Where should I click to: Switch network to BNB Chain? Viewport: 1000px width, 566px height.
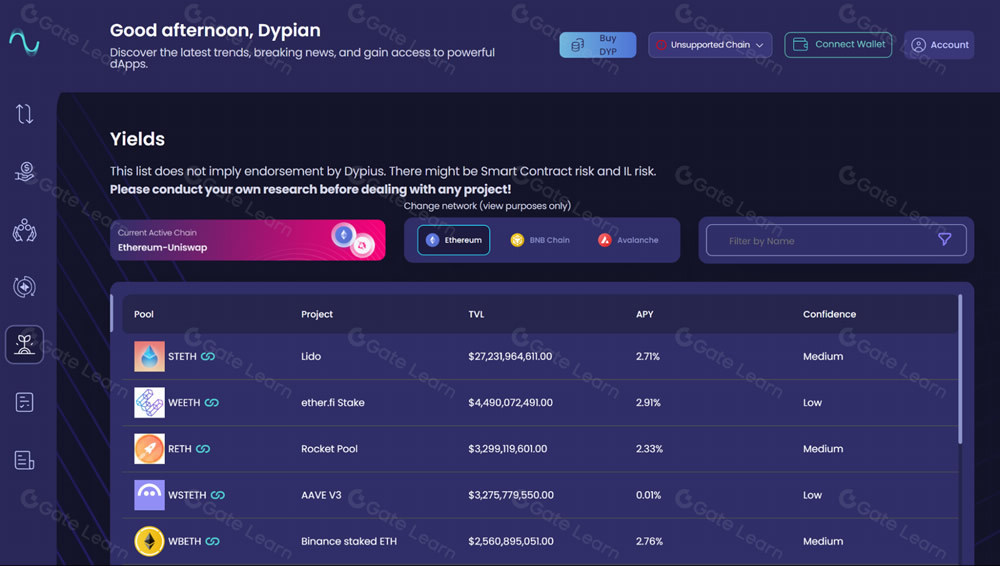[x=540, y=240]
